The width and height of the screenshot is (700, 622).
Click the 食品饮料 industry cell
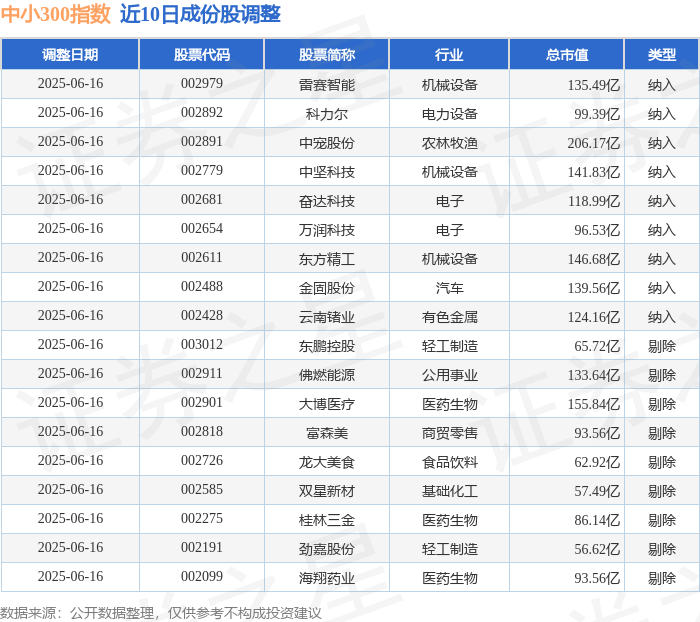(x=450, y=462)
